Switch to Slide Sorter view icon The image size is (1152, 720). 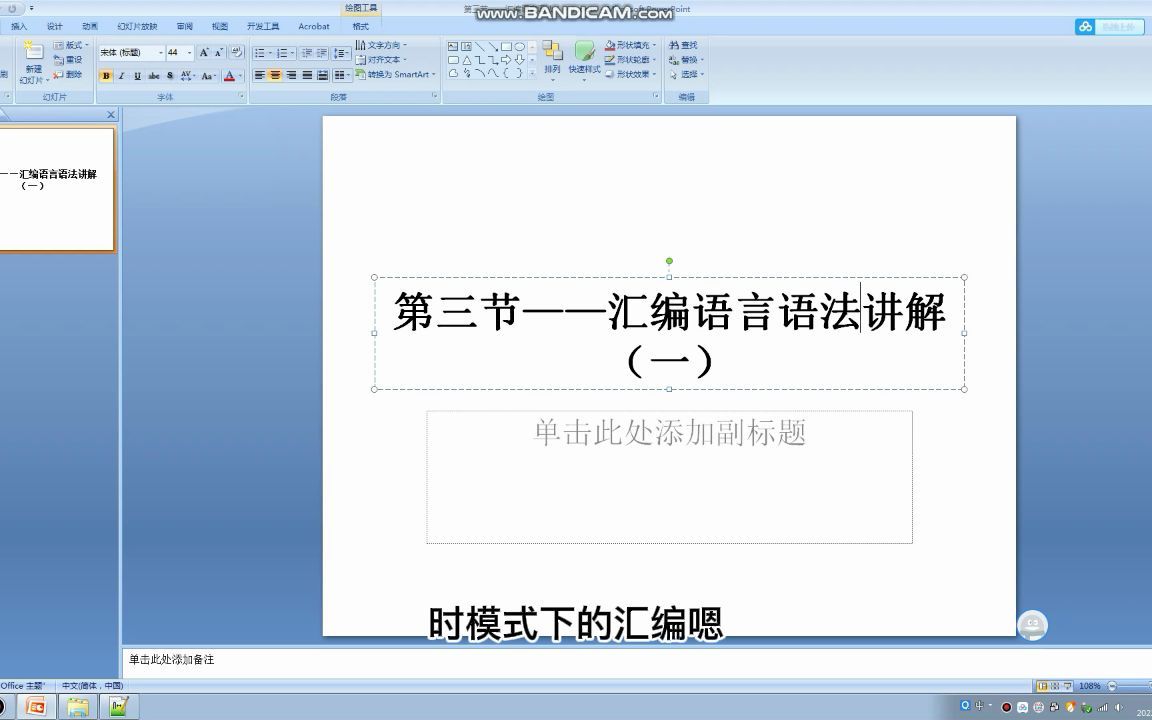(x=1056, y=686)
